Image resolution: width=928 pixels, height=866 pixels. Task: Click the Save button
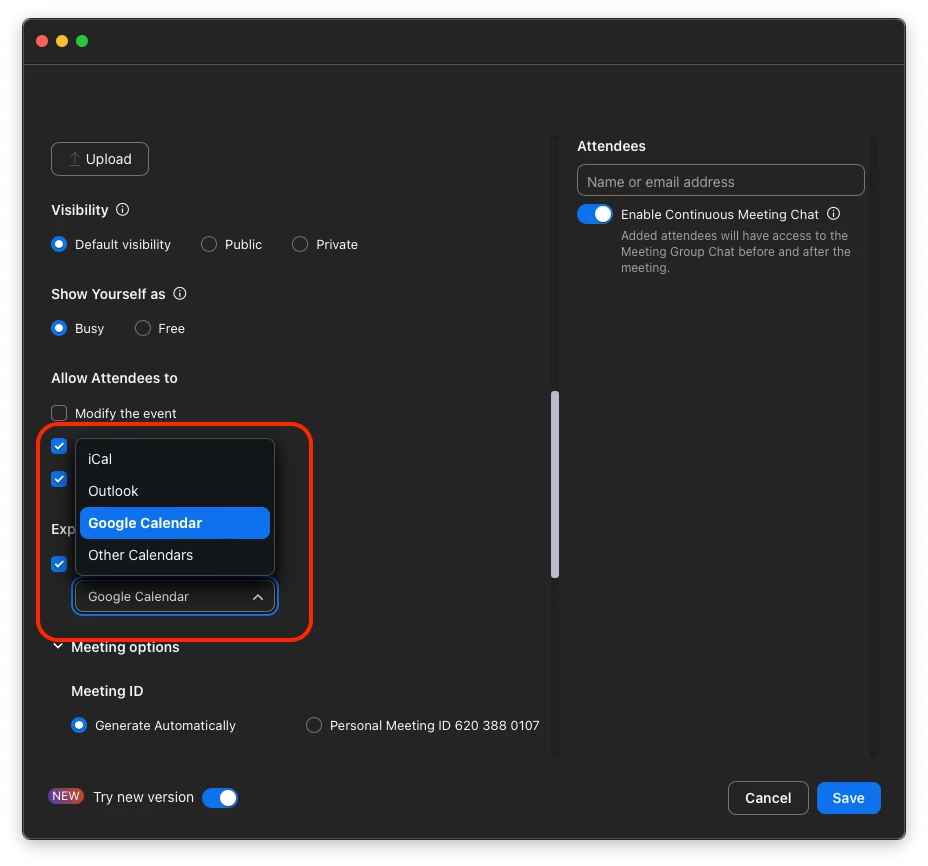point(848,798)
